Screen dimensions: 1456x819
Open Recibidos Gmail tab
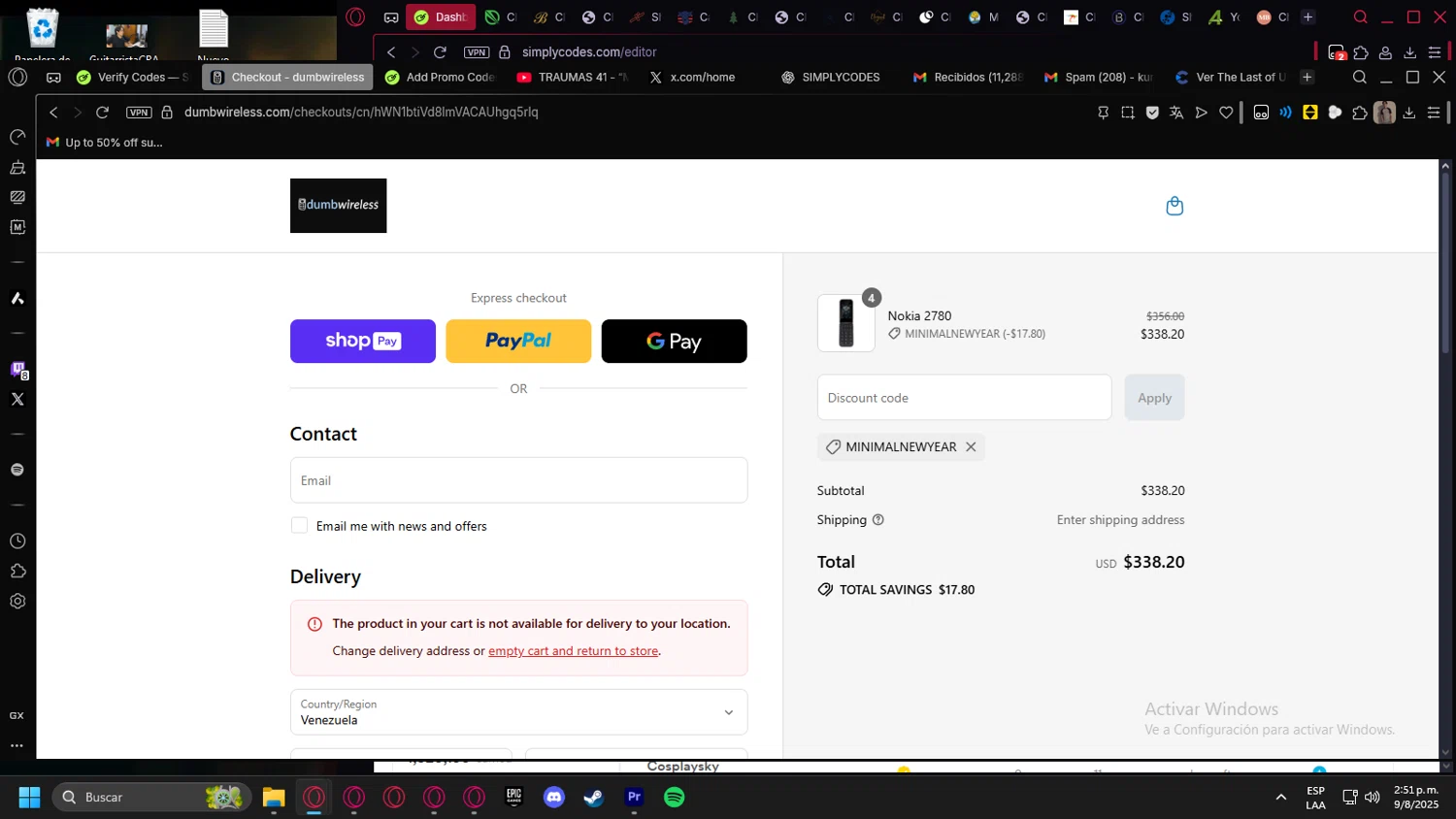(x=968, y=78)
